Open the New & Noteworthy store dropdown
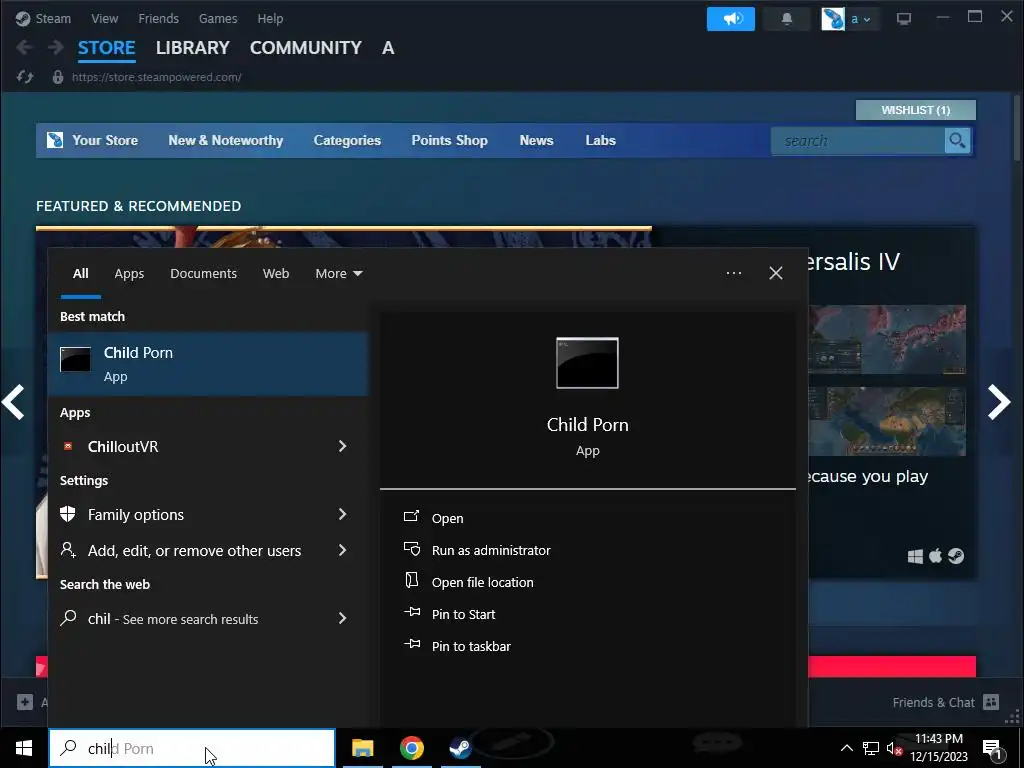The height and width of the screenshot is (768, 1024). (x=225, y=140)
